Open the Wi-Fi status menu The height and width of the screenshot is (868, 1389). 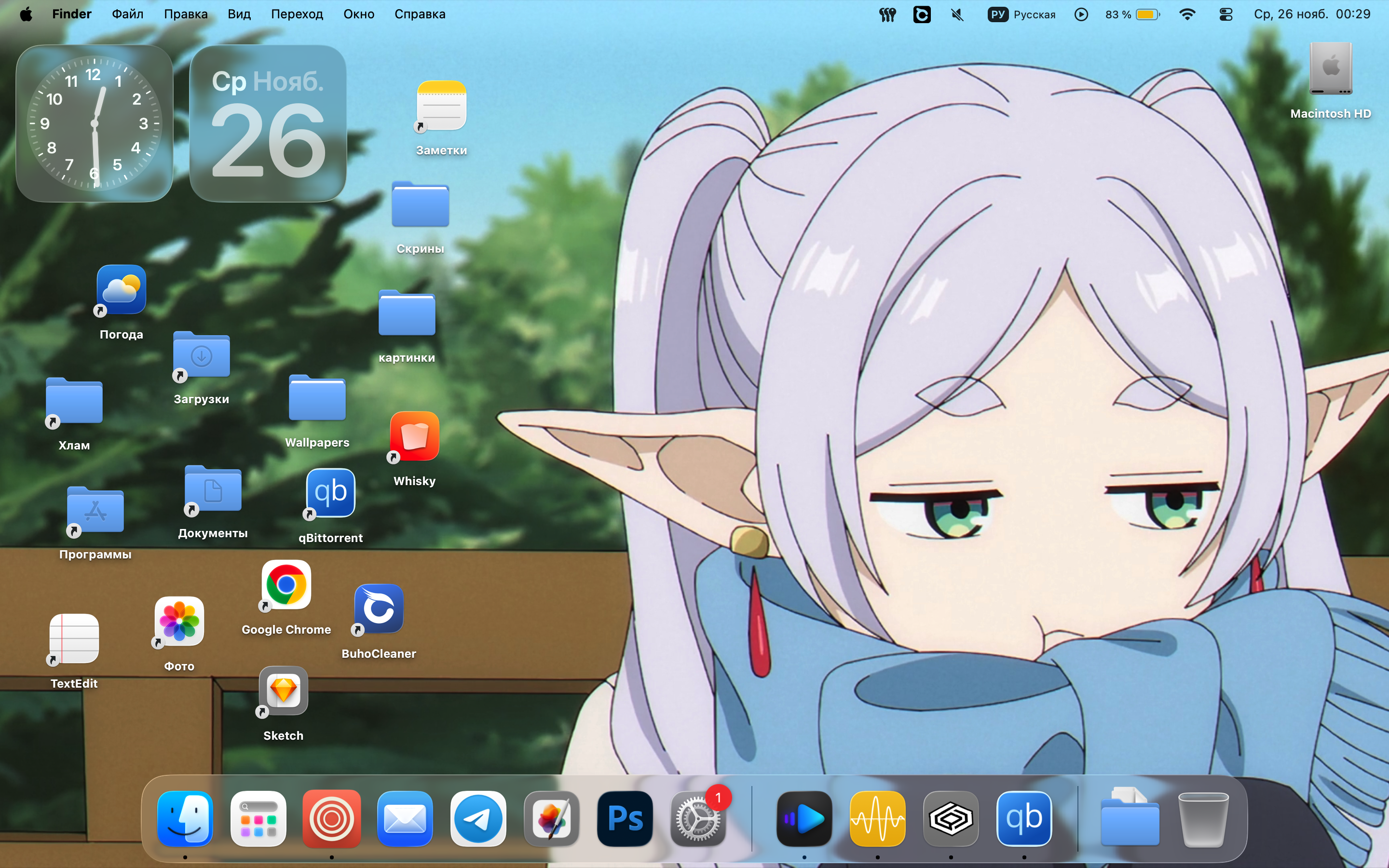(x=1186, y=14)
